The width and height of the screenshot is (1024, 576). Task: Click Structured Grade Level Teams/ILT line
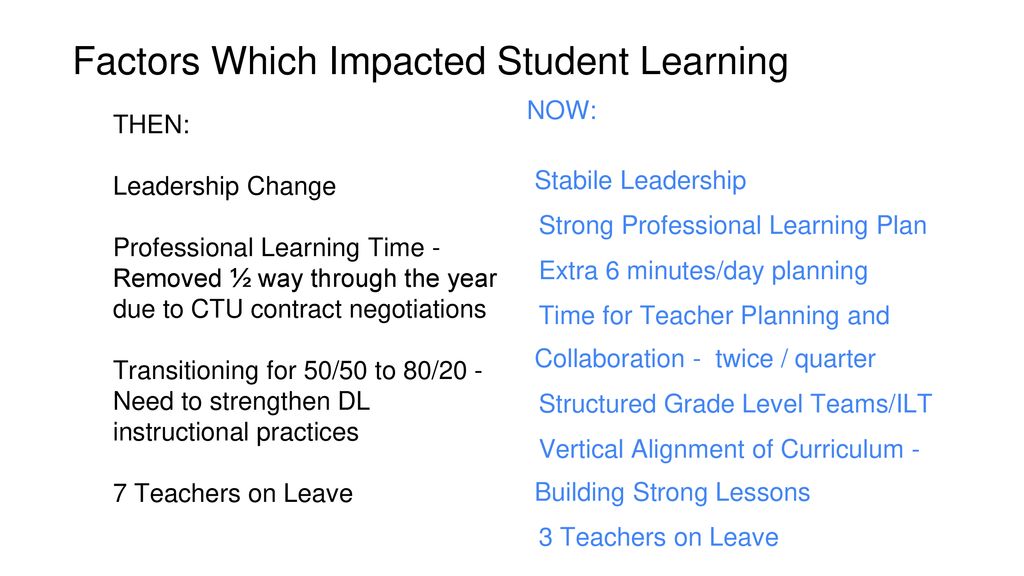coord(735,404)
